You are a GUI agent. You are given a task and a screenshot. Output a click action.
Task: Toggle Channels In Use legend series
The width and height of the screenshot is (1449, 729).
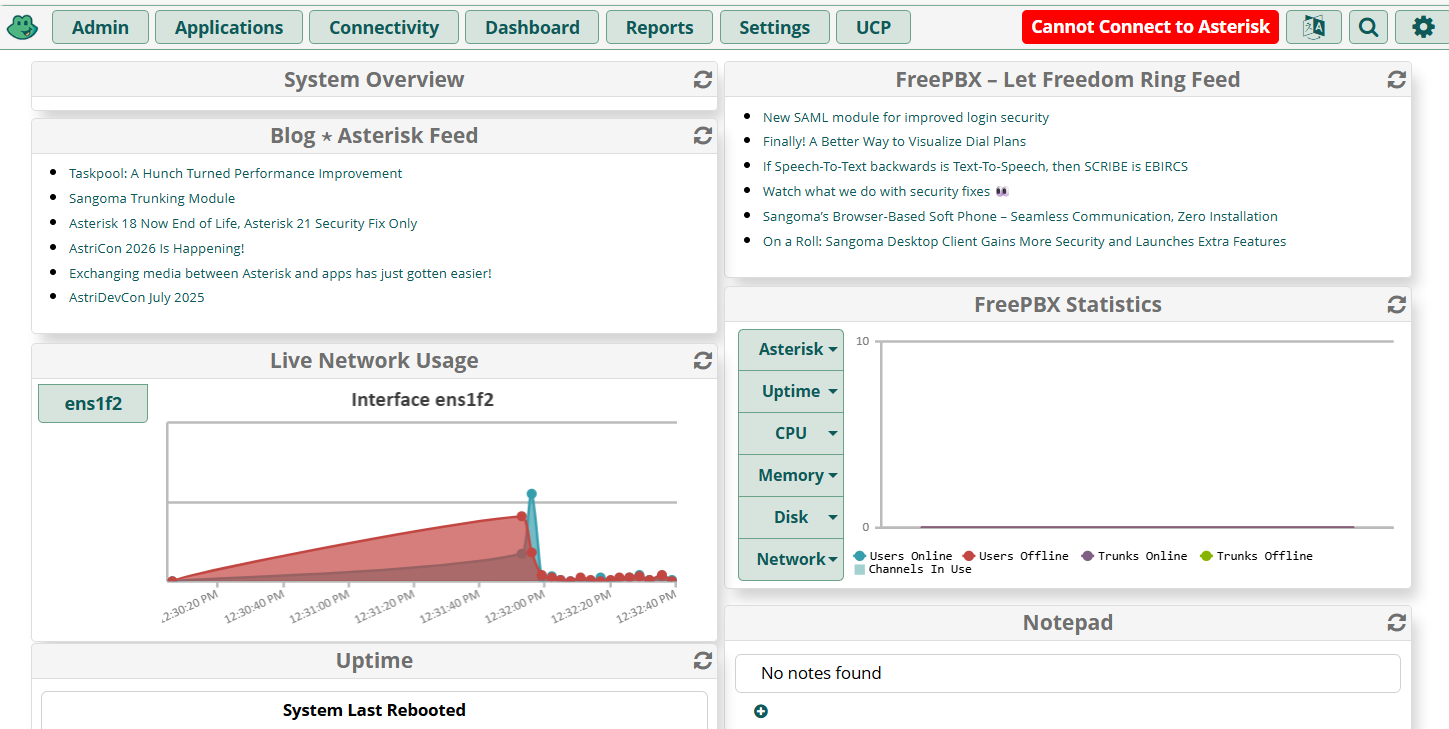pyautogui.click(x=912, y=569)
